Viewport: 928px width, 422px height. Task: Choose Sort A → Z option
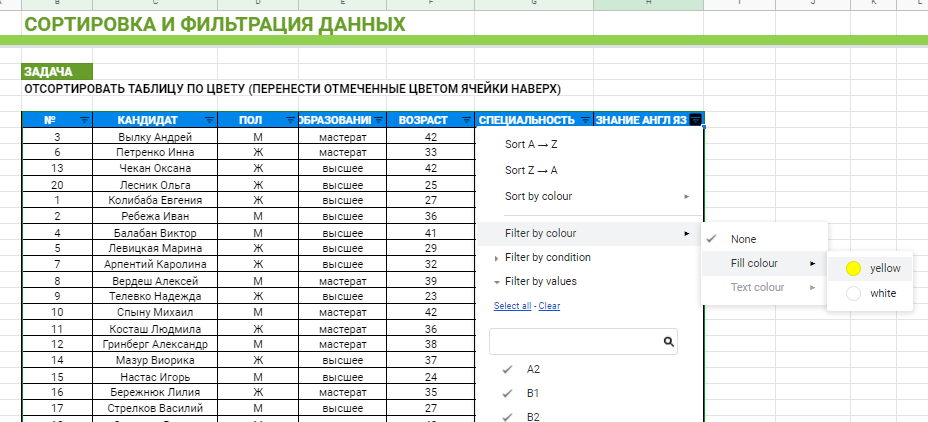click(531, 144)
